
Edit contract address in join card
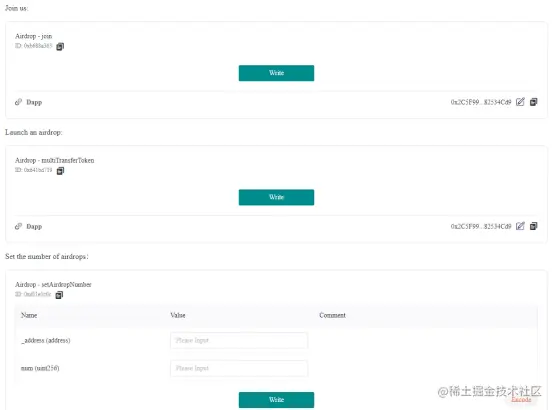pyautogui.click(x=520, y=102)
